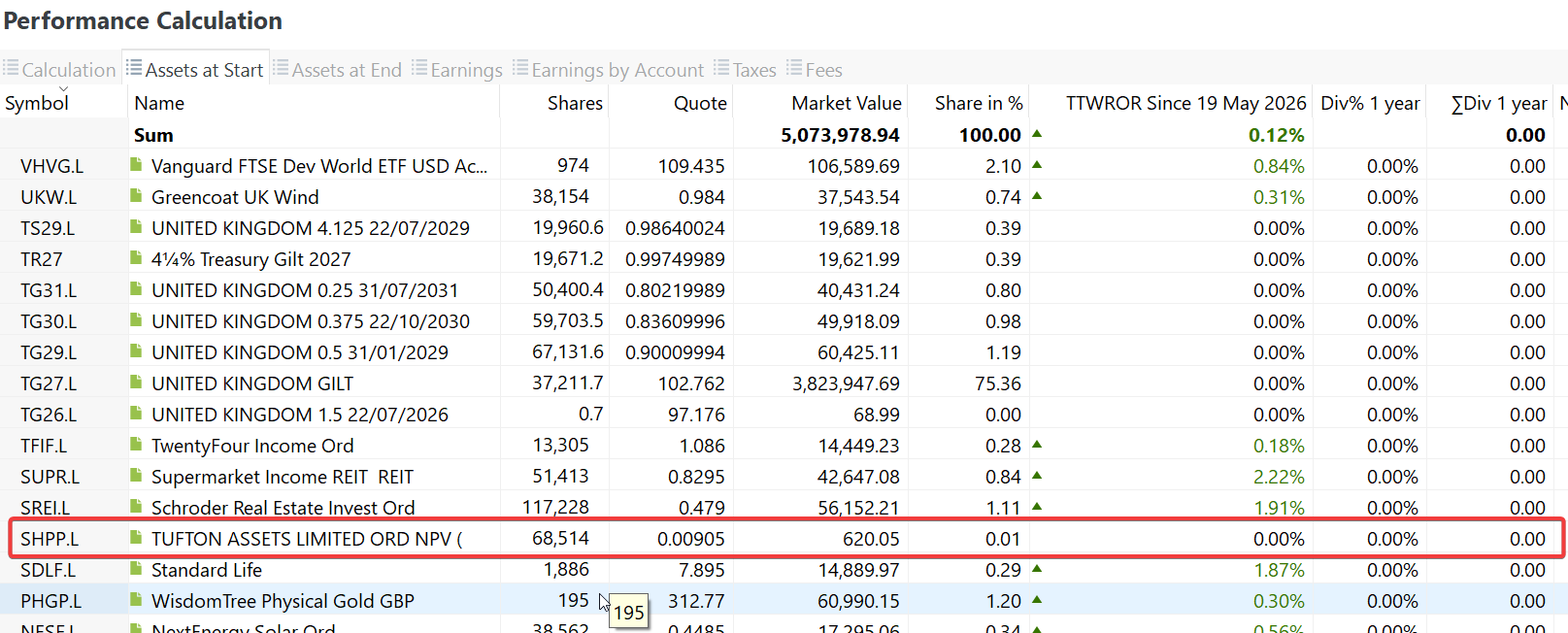The height and width of the screenshot is (633, 1568).
Task: Click the Sum TTWROR value 0.12%
Action: point(1276,135)
